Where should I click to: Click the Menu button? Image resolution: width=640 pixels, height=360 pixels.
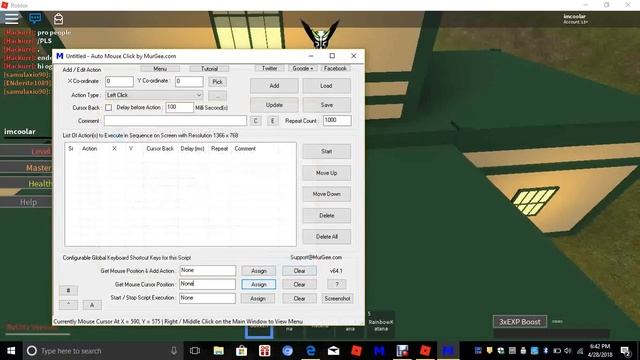coord(160,69)
